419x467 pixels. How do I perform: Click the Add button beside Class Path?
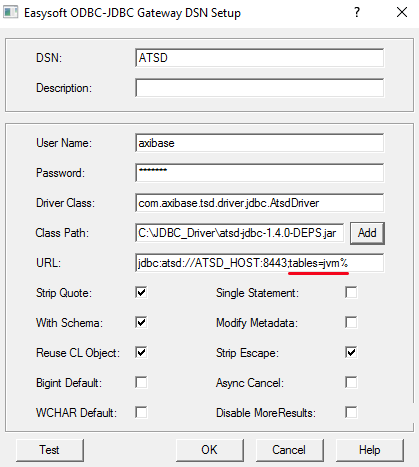[x=367, y=233]
